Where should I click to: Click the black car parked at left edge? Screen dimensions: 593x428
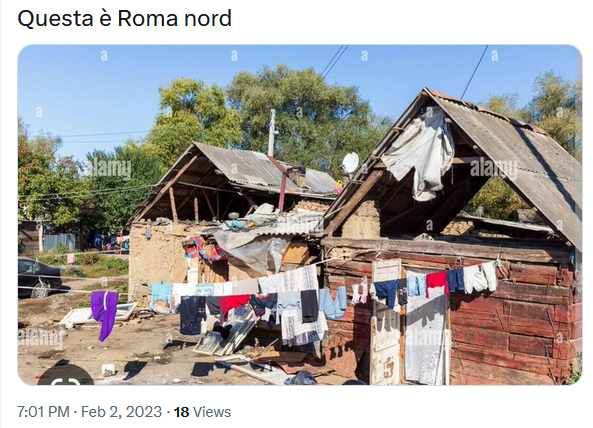coord(39,277)
